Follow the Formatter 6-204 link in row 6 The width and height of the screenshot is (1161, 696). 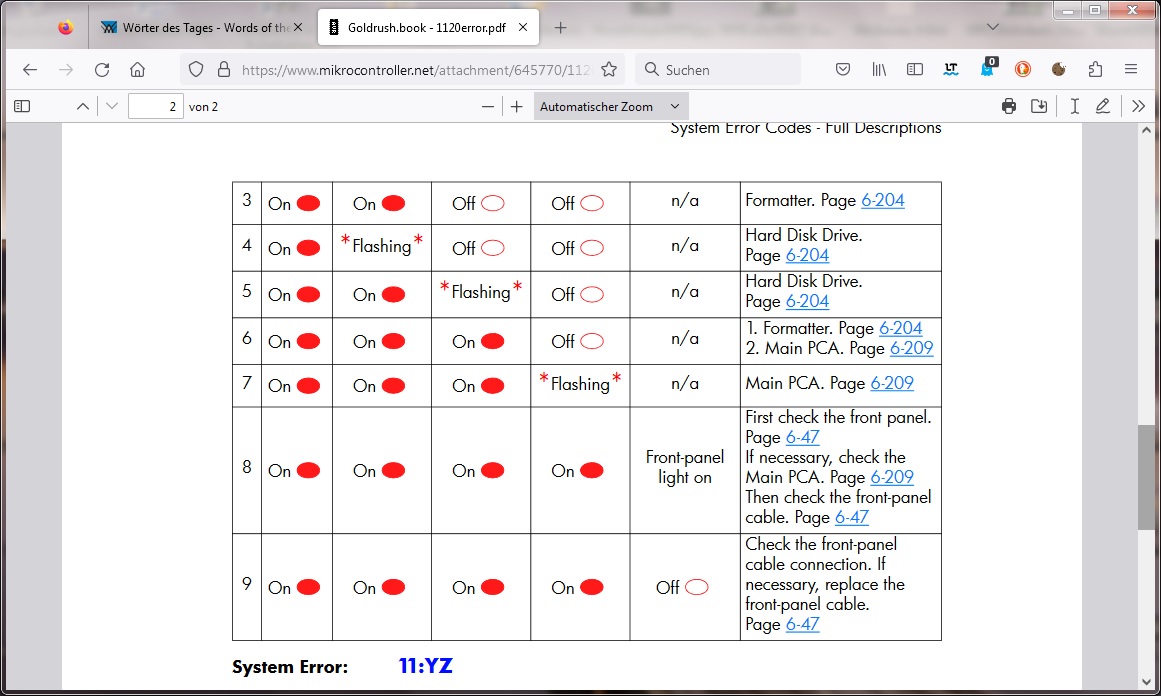click(x=900, y=328)
